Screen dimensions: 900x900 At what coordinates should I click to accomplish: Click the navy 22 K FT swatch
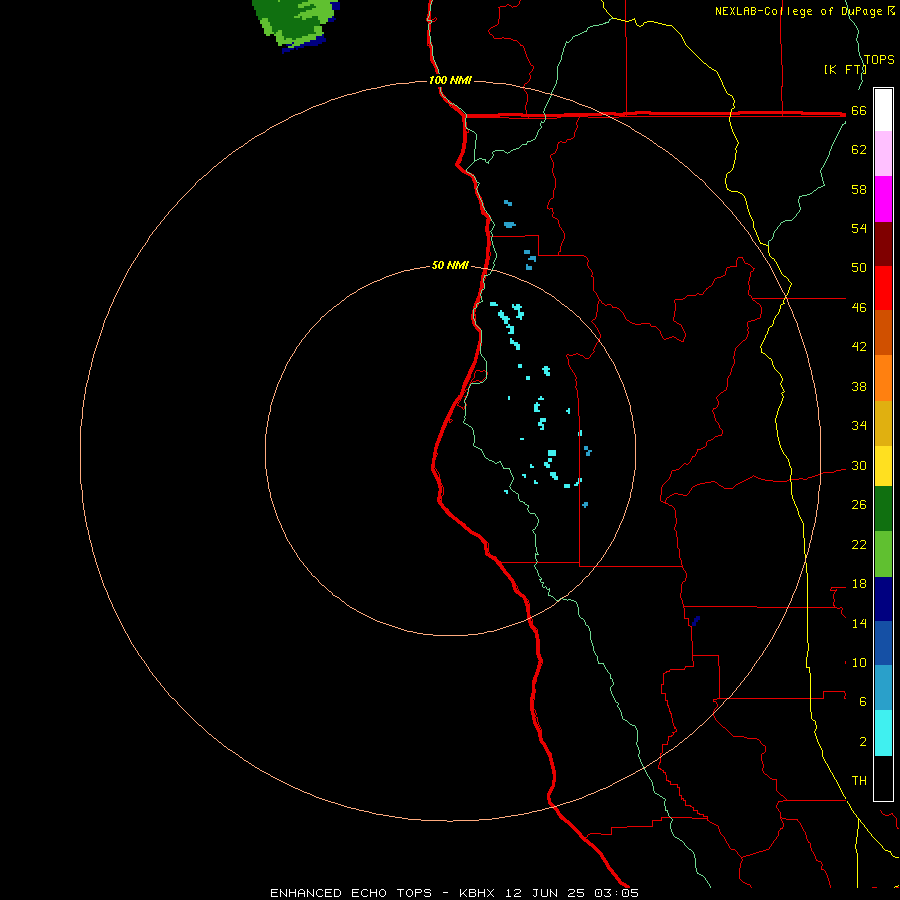(x=883, y=599)
